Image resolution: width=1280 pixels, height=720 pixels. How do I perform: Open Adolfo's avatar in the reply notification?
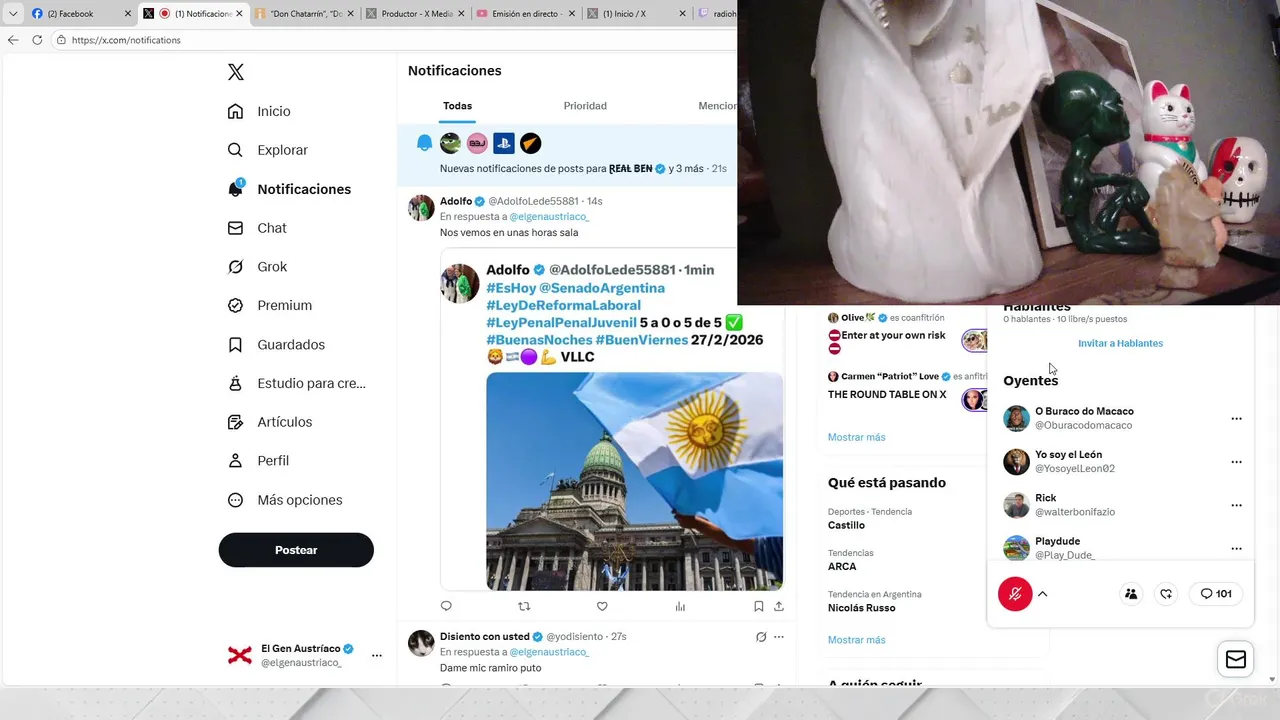pos(421,208)
